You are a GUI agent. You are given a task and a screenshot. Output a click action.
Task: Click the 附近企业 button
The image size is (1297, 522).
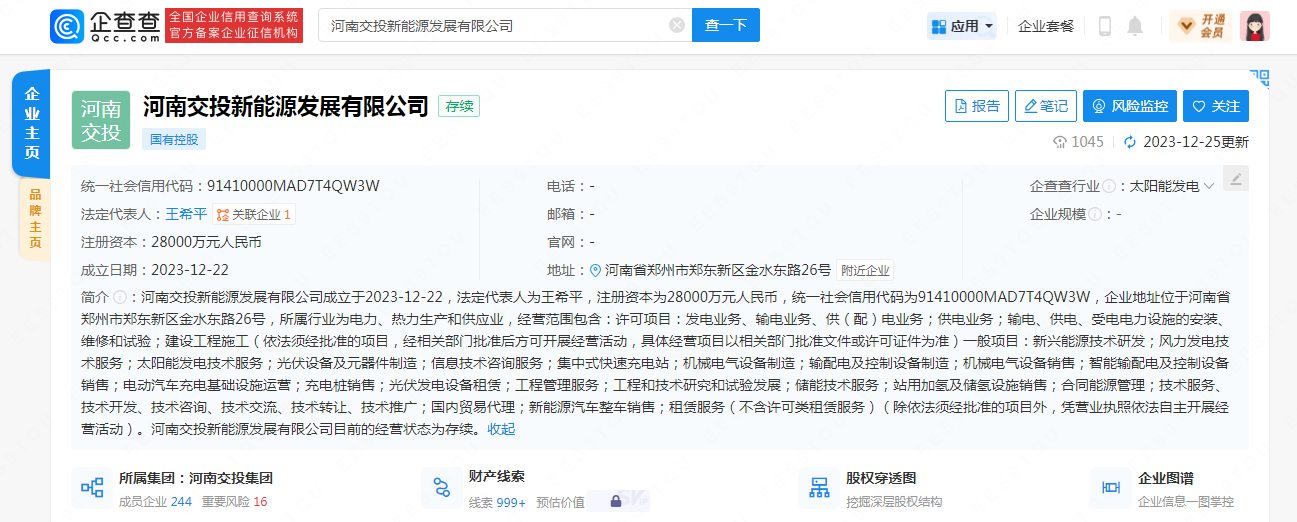tap(865, 270)
